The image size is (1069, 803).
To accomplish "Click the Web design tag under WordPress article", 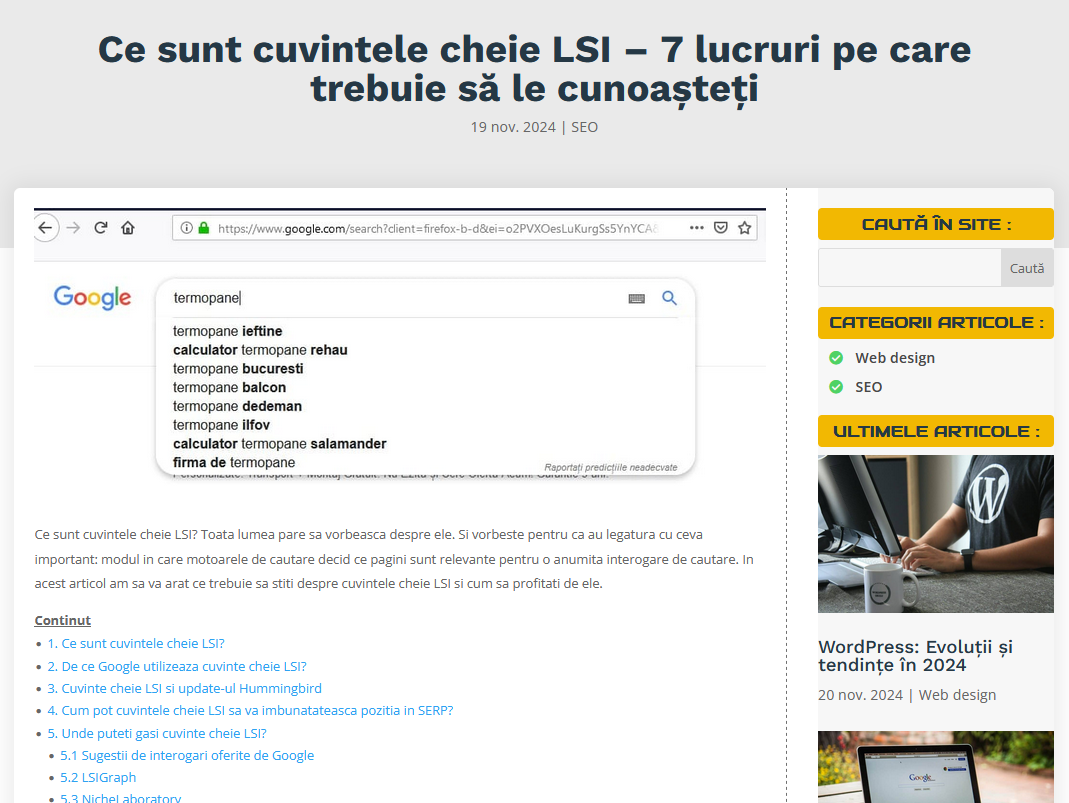I will pyautogui.click(x=957, y=695).
